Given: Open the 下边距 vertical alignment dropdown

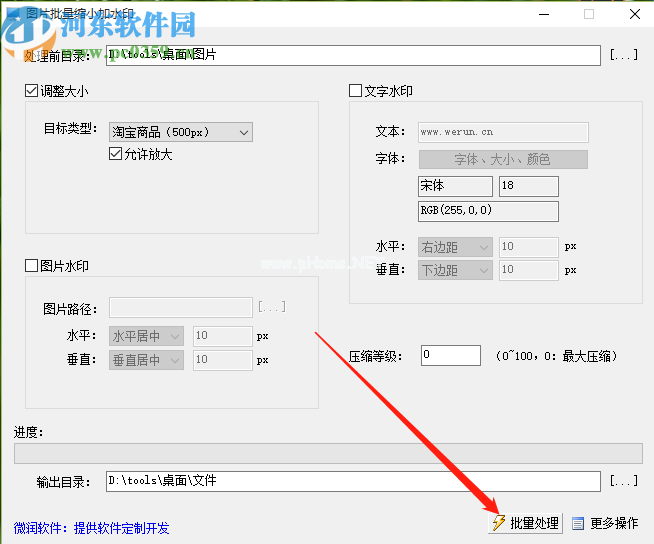Looking at the screenshot, I should (x=456, y=270).
